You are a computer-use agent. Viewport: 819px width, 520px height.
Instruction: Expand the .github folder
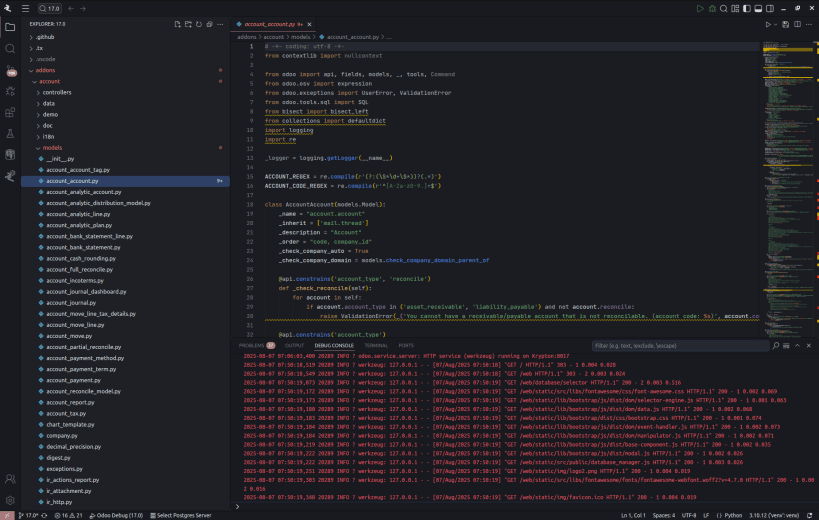[125, 37]
